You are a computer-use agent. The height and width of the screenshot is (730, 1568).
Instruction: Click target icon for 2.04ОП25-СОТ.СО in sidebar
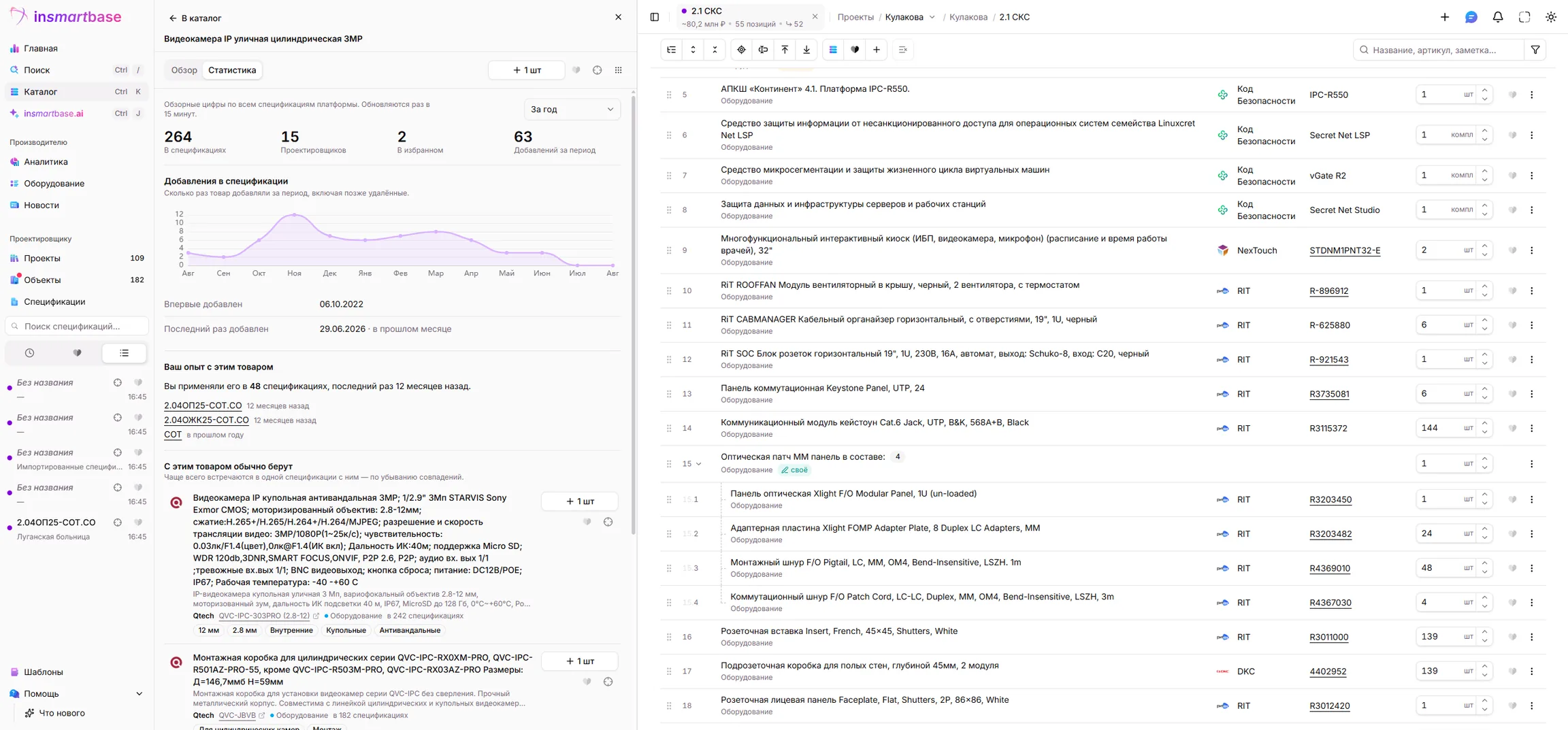point(118,522)
